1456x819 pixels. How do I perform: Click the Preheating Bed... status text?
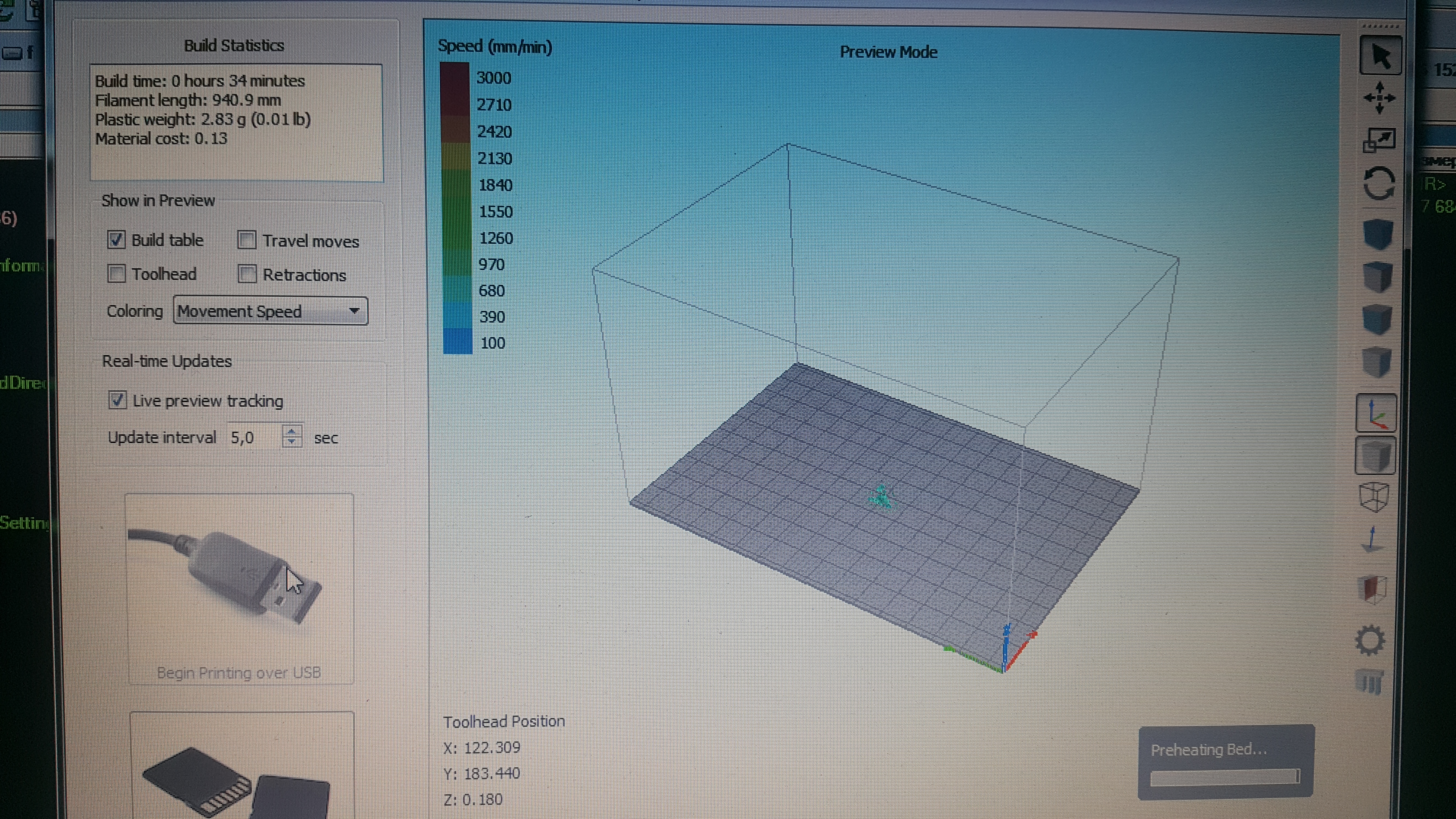coord(1209,749)
